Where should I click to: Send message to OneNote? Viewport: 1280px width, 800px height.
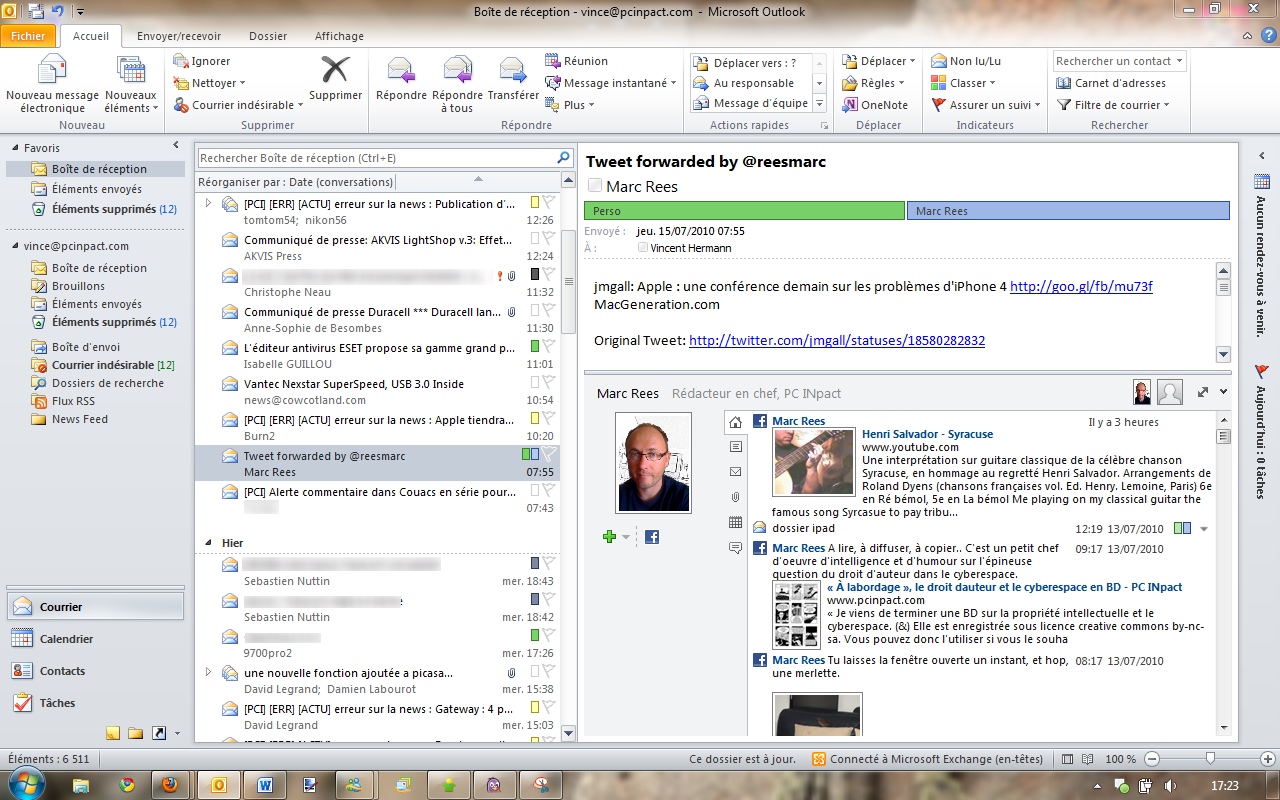click(x=875, y=105)
